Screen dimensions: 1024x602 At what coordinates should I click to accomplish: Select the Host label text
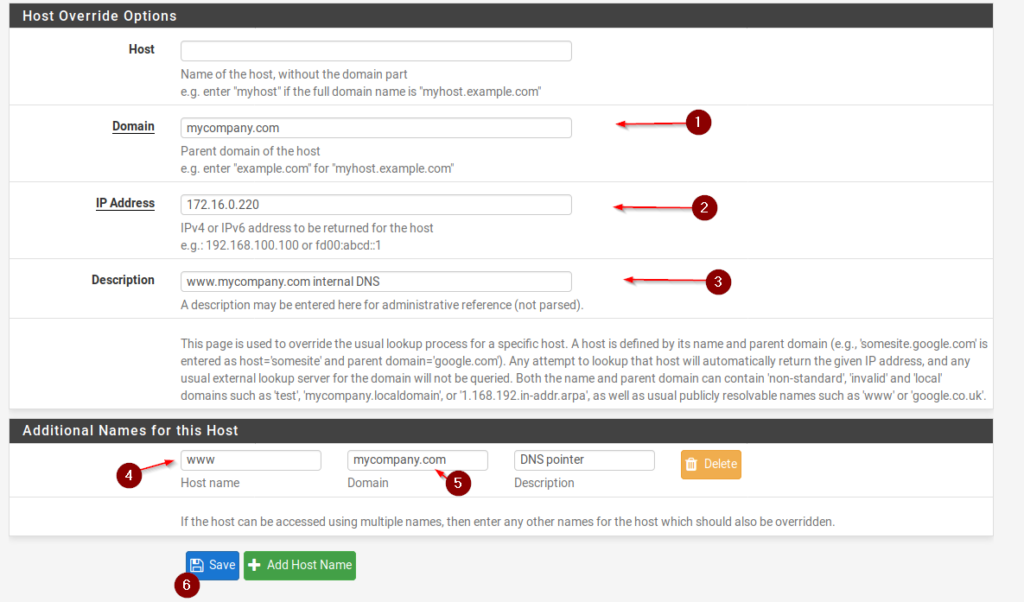(x=141, y=49)
